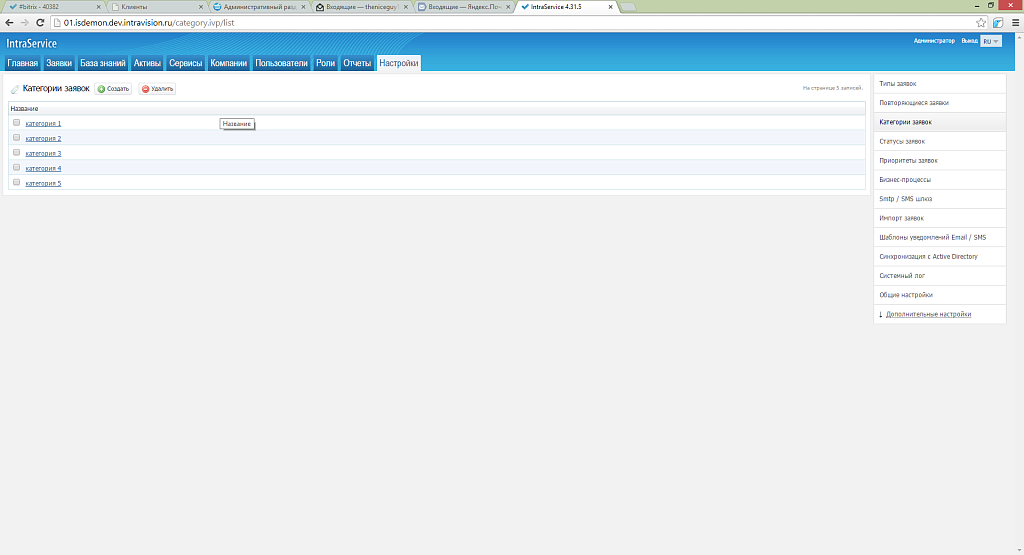
Task: Open Статусы заявок in the sidebar
Action: click(x=940, y=141)
